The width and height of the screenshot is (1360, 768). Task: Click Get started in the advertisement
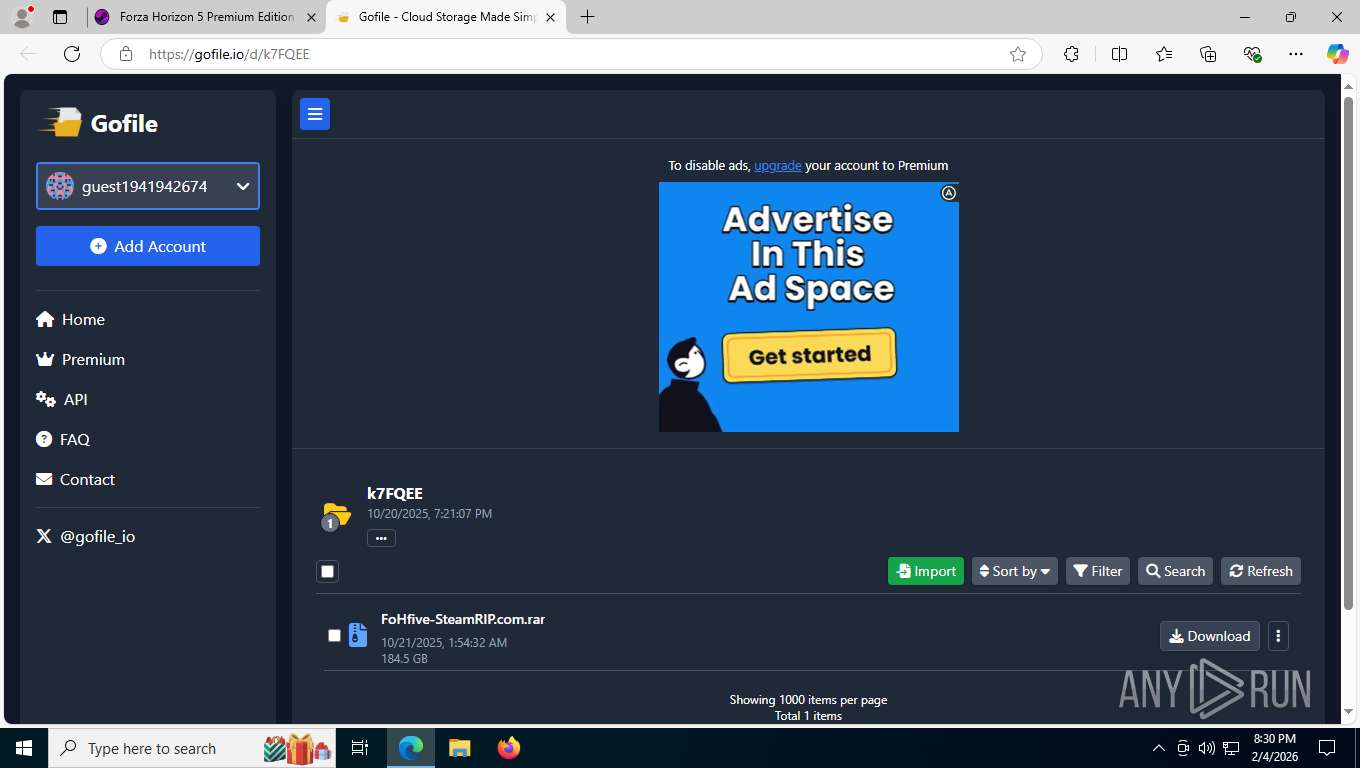pyautogui.click(x=809, y=355)
